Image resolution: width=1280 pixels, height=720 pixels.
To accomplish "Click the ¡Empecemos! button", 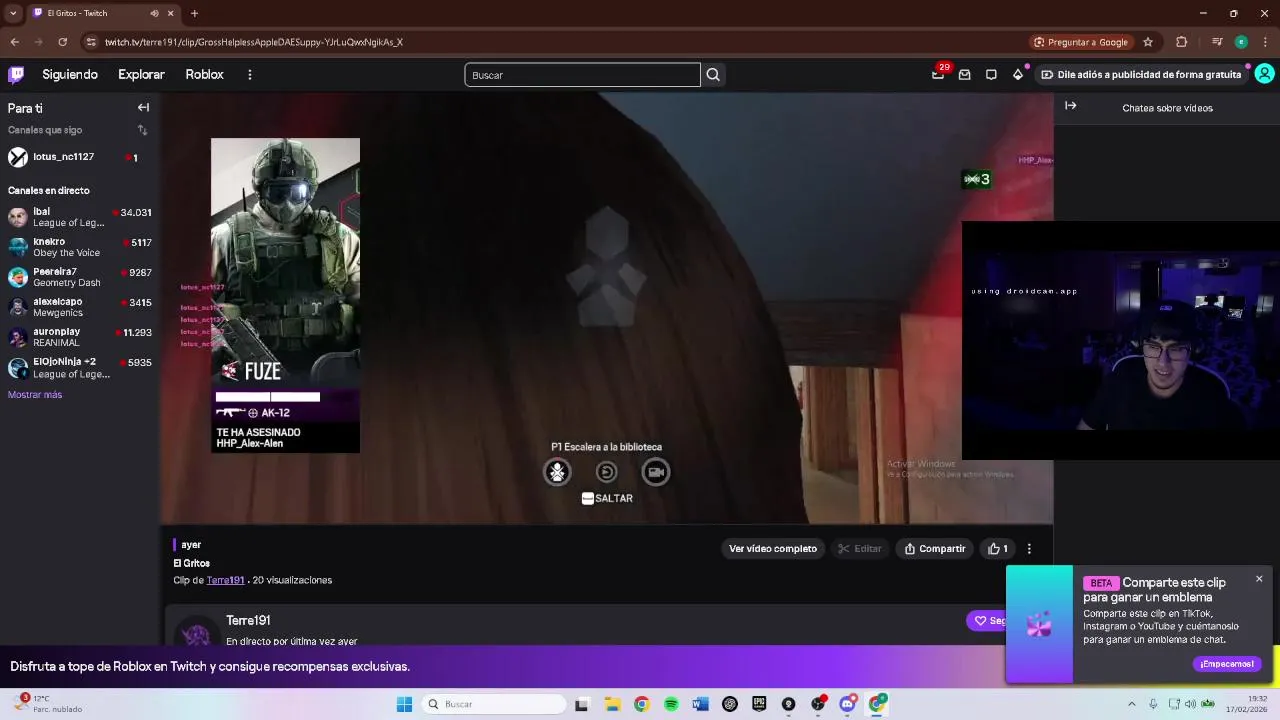I will 1227,664.
